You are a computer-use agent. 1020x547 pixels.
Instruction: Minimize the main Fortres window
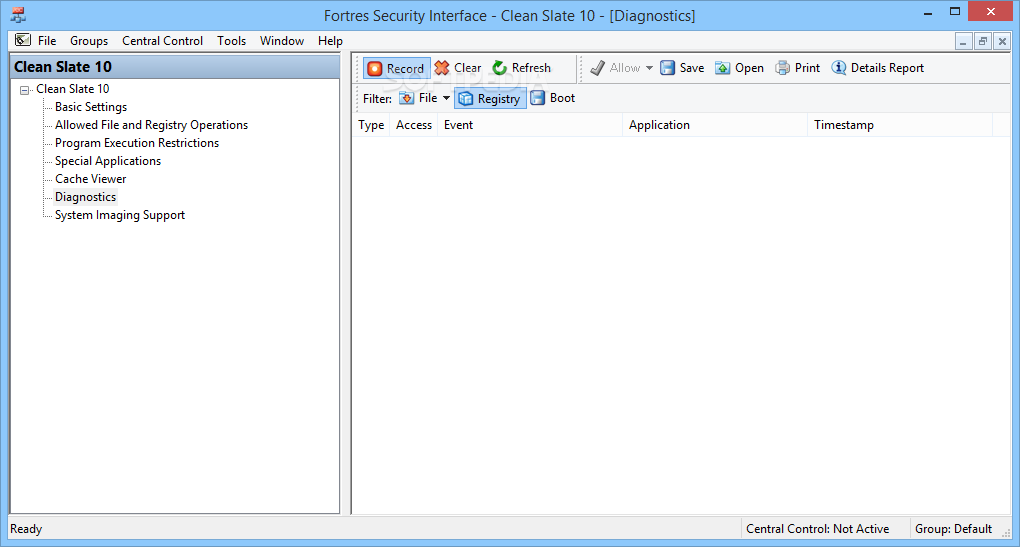(x=928, y=12)
